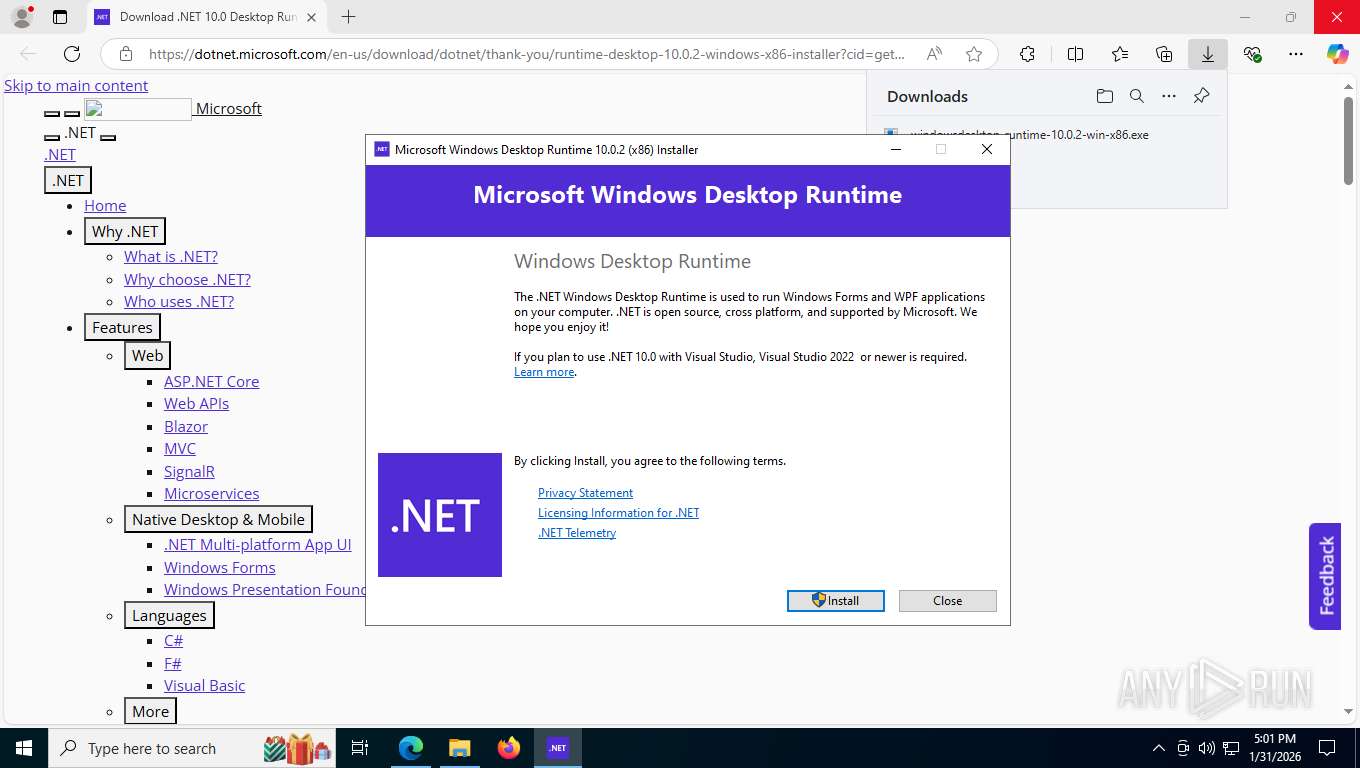Launch Firefox from the taskbar
The width and height of the screenshot is (1360, 768).
pos(509,748)
